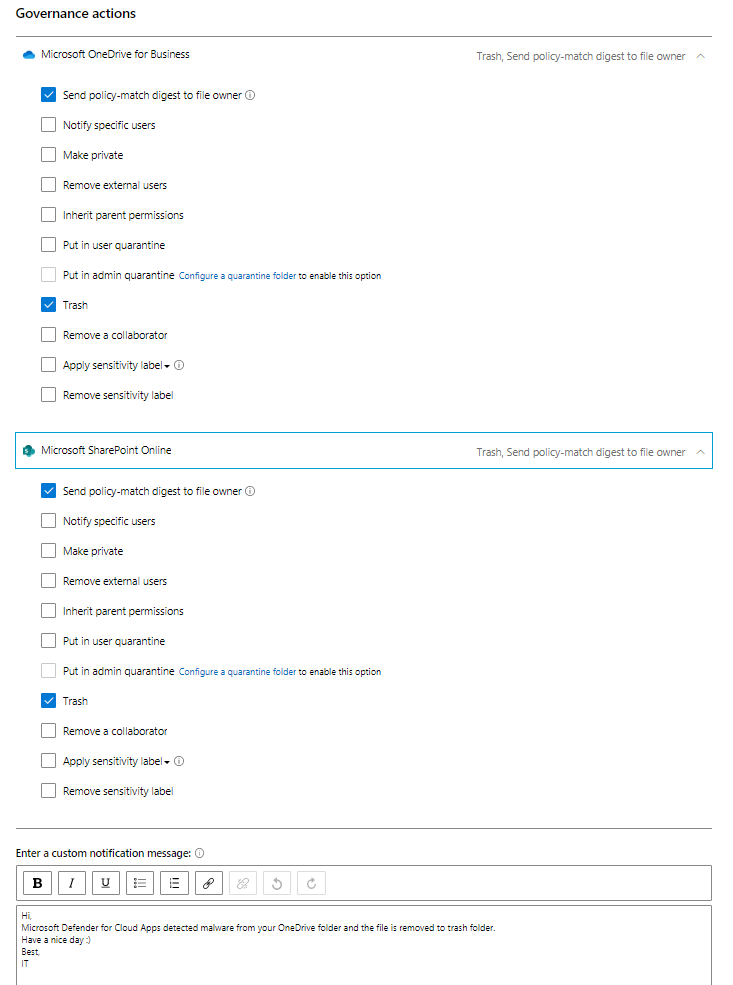Insert a bulleted list
Viewport: 733px width, 985px height.
[x=140, y=883]
